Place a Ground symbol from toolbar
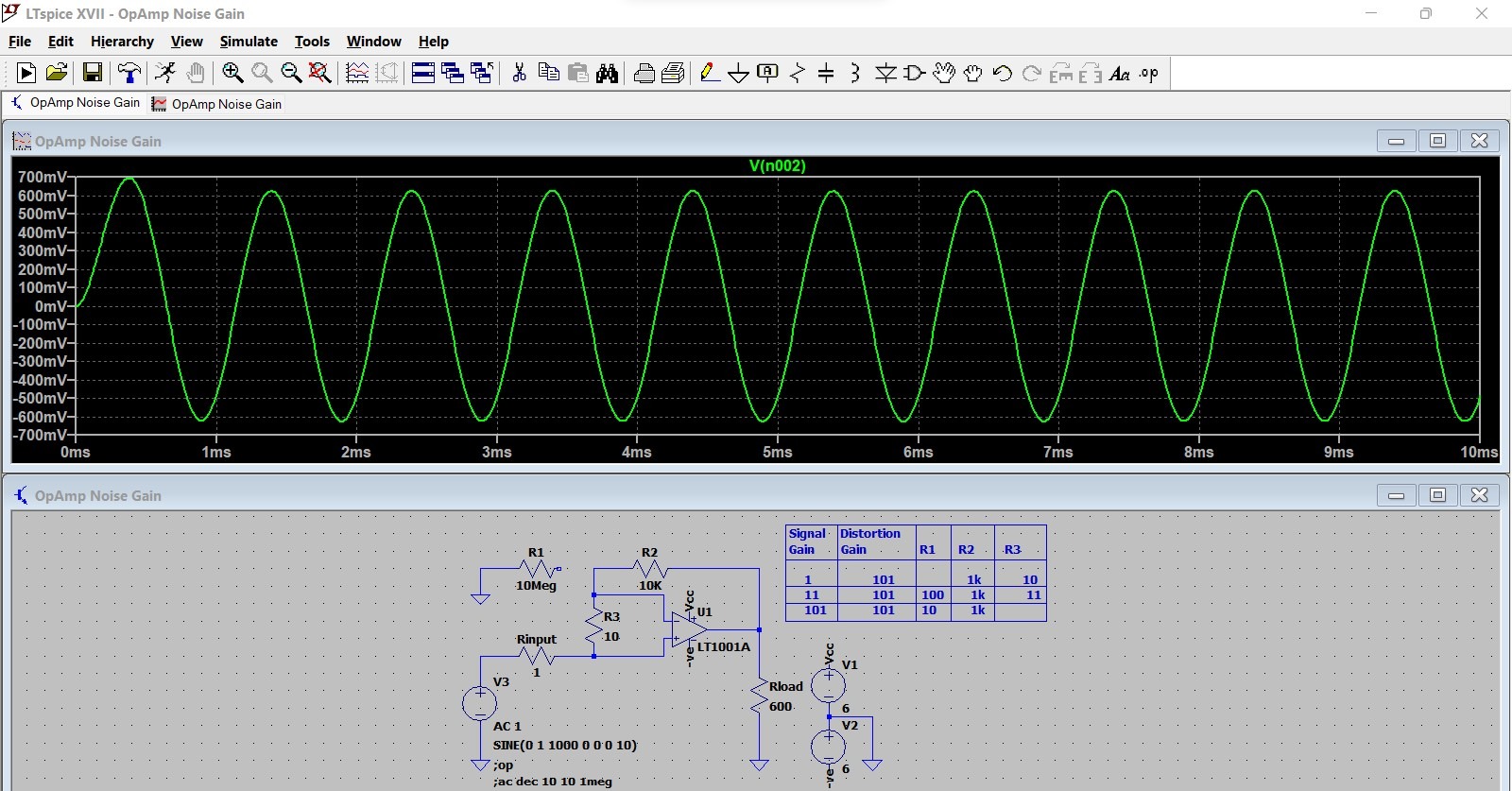Image resolution: width=1512 pixels, height=791 pixels. tap(739, 73)
